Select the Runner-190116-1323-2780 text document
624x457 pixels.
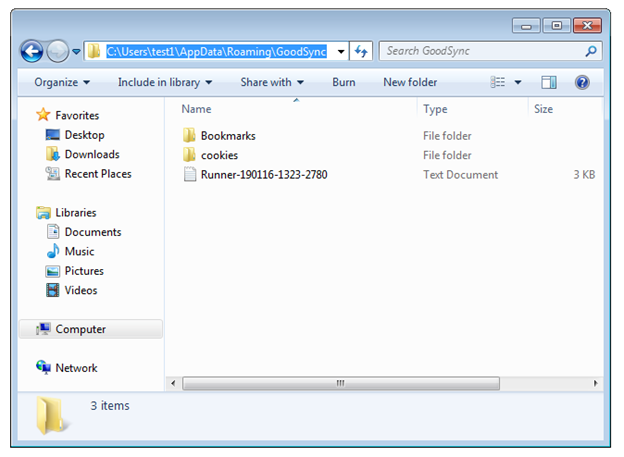coord(263,175)
